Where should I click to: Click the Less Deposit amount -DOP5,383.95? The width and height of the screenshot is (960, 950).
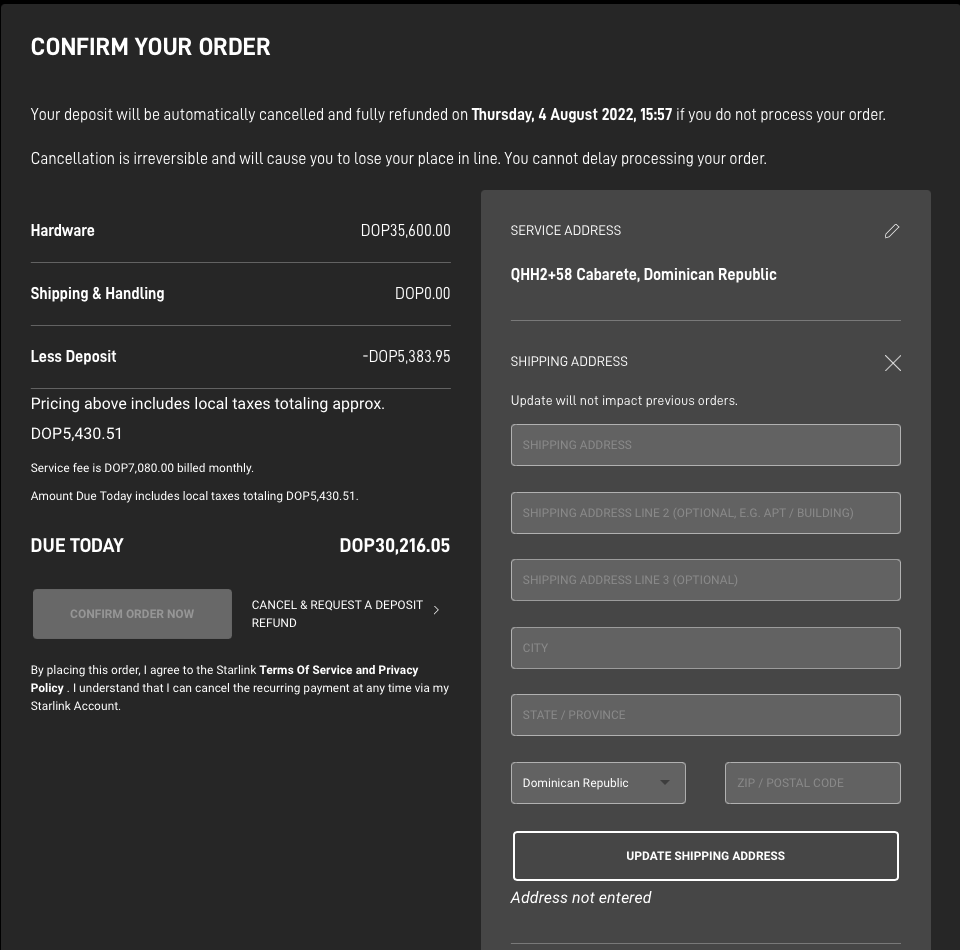[407, 356]
